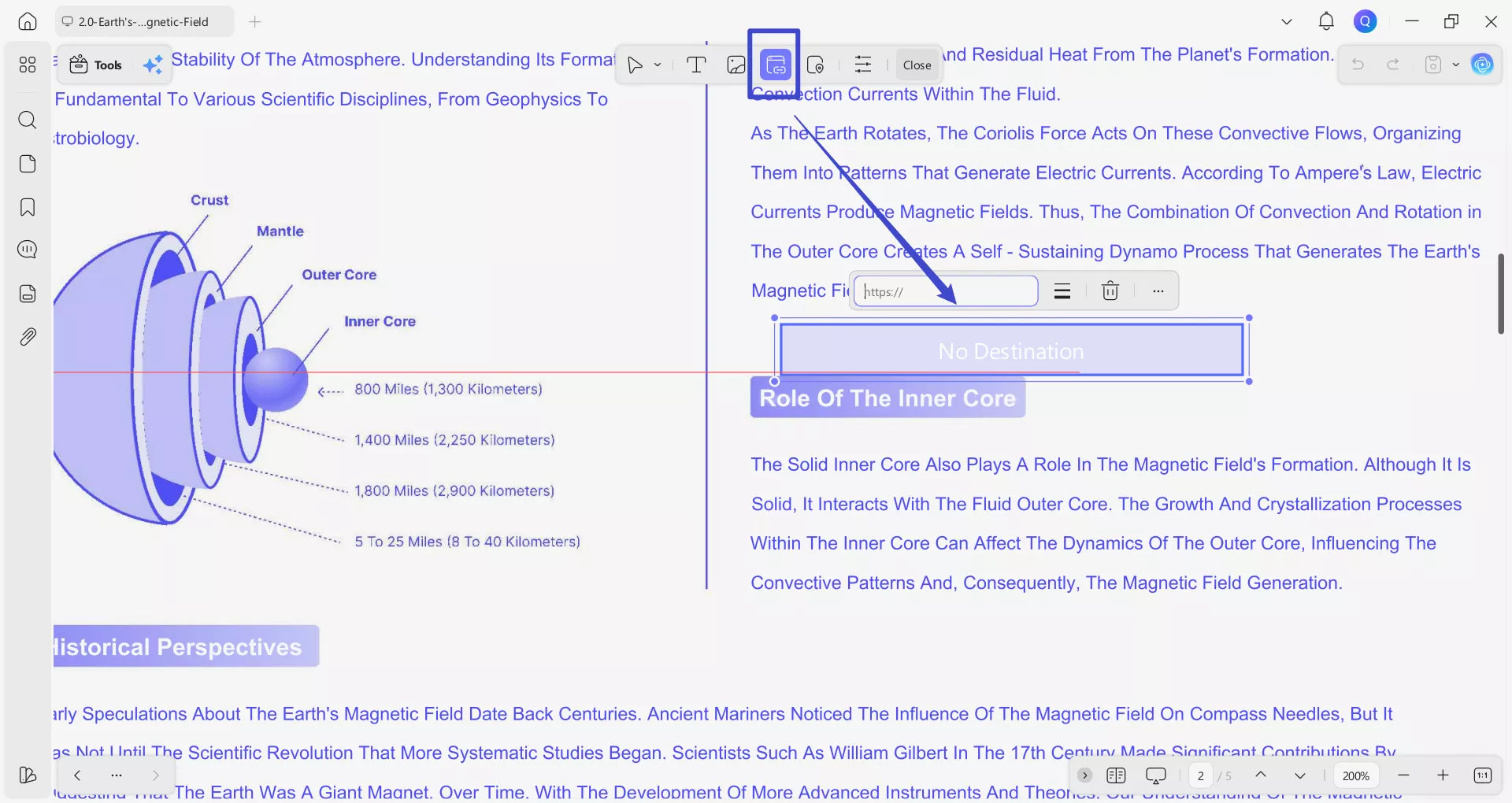Open the comments panel in sidebar
The width and height of the screenshot is (1512, 803).
(x=28, y=250)
